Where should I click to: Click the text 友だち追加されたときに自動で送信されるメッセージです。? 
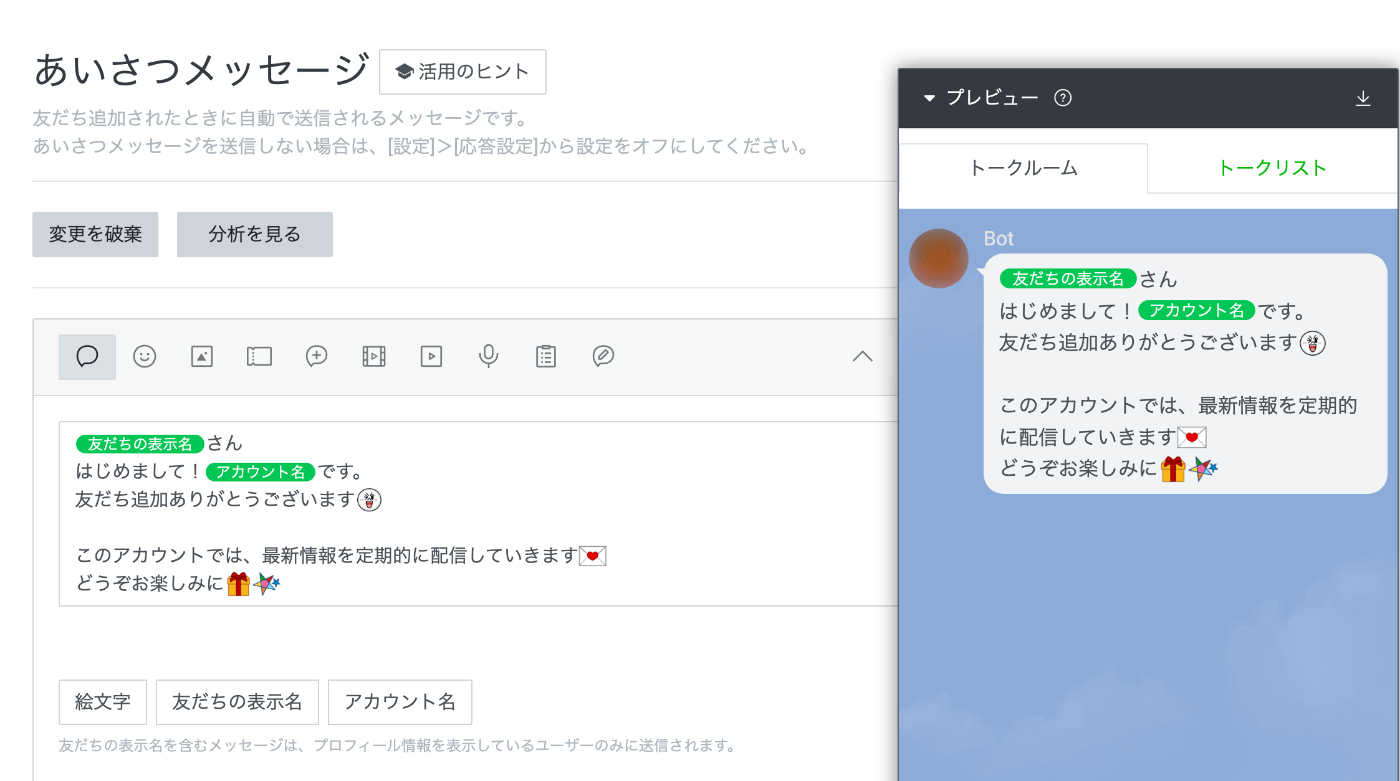(x=280, y=119)
